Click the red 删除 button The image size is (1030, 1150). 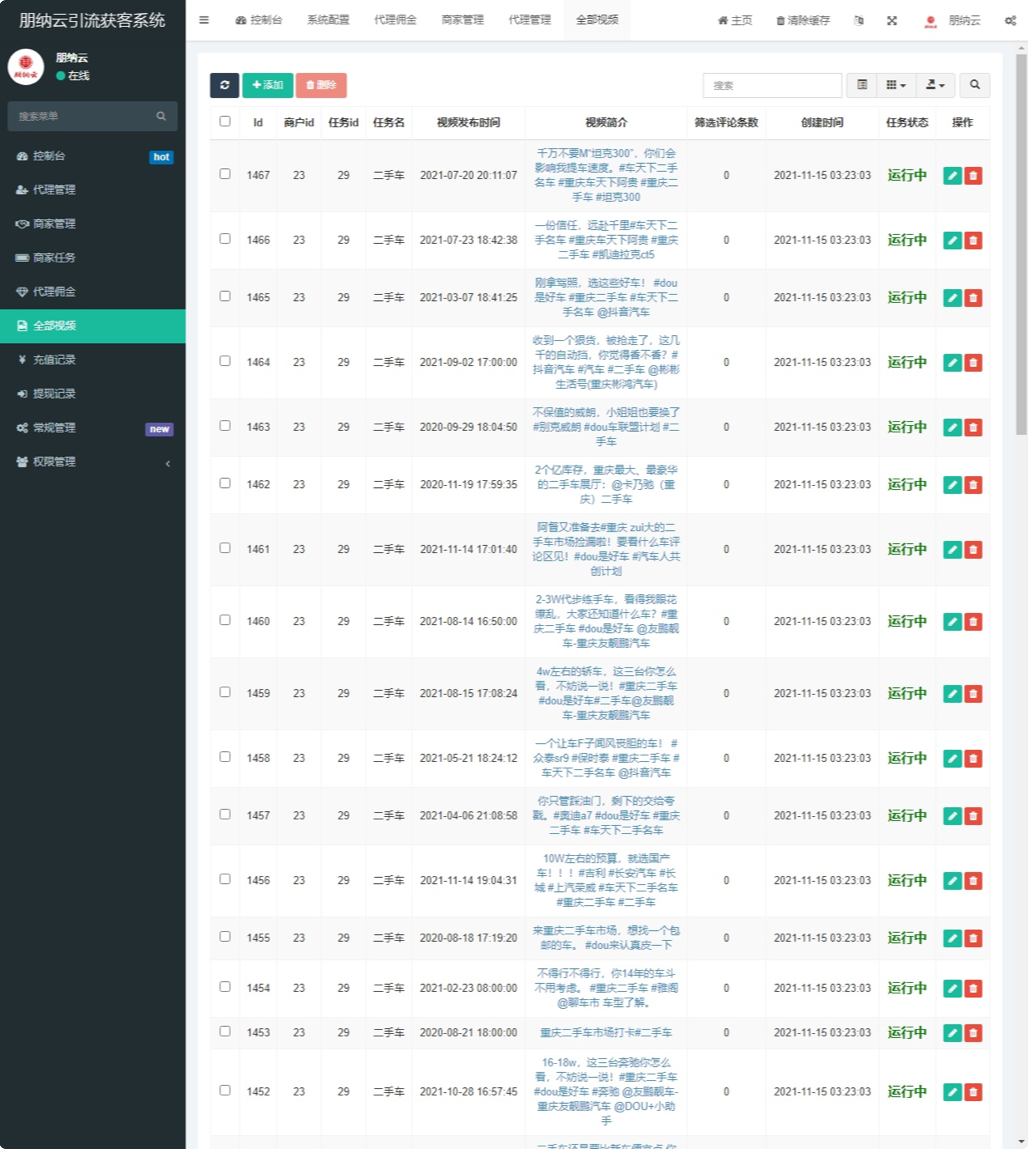pyautogui.click(x=321, y=85)
